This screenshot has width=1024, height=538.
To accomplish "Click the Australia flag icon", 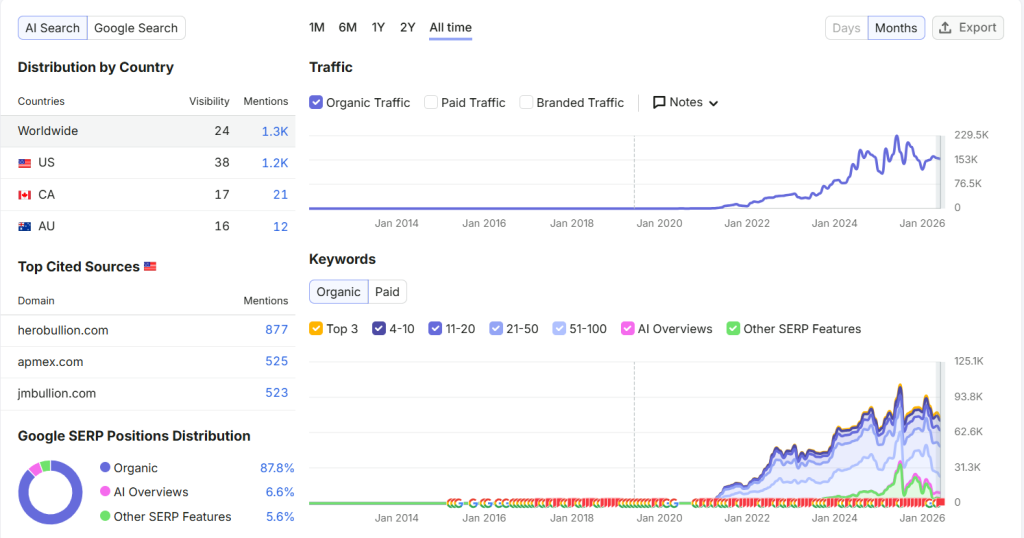I will pyautogui.click(x=25, y=227).
